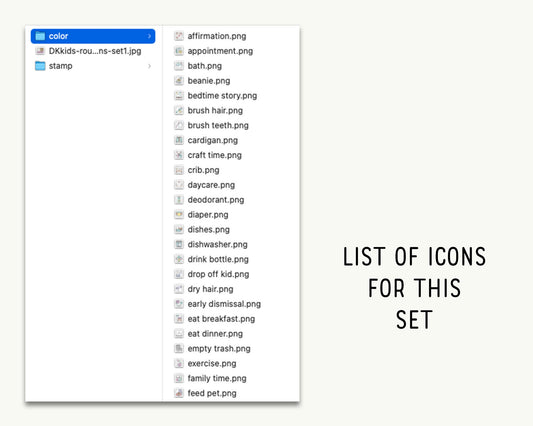Click the exercise.png file icon
The width and height of the screenshot is (533, 426).
pyautogui.click(x=179, y=363)
